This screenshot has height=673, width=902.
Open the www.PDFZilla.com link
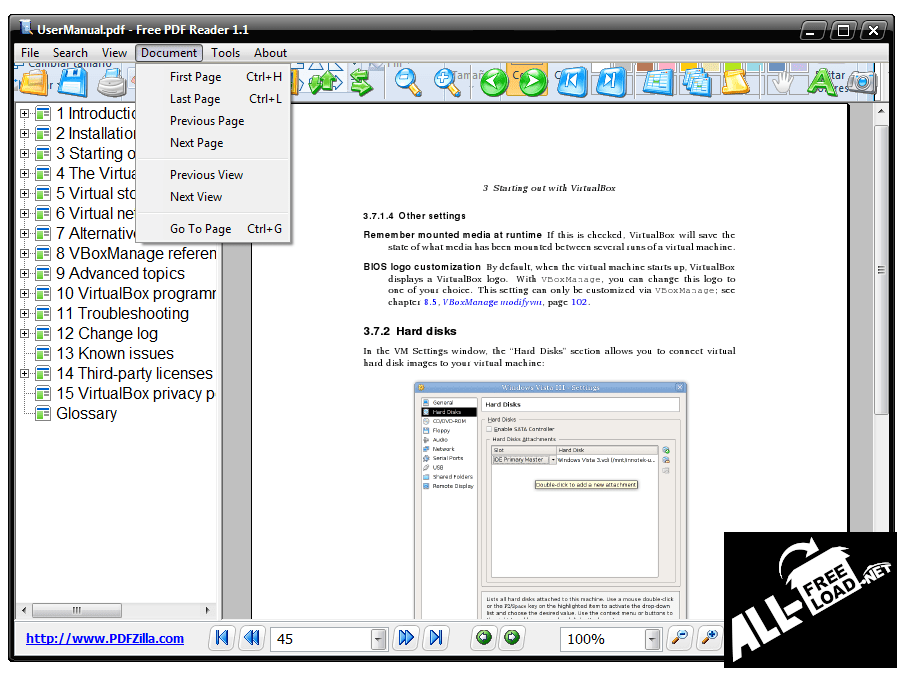click(x=105, y=638)
